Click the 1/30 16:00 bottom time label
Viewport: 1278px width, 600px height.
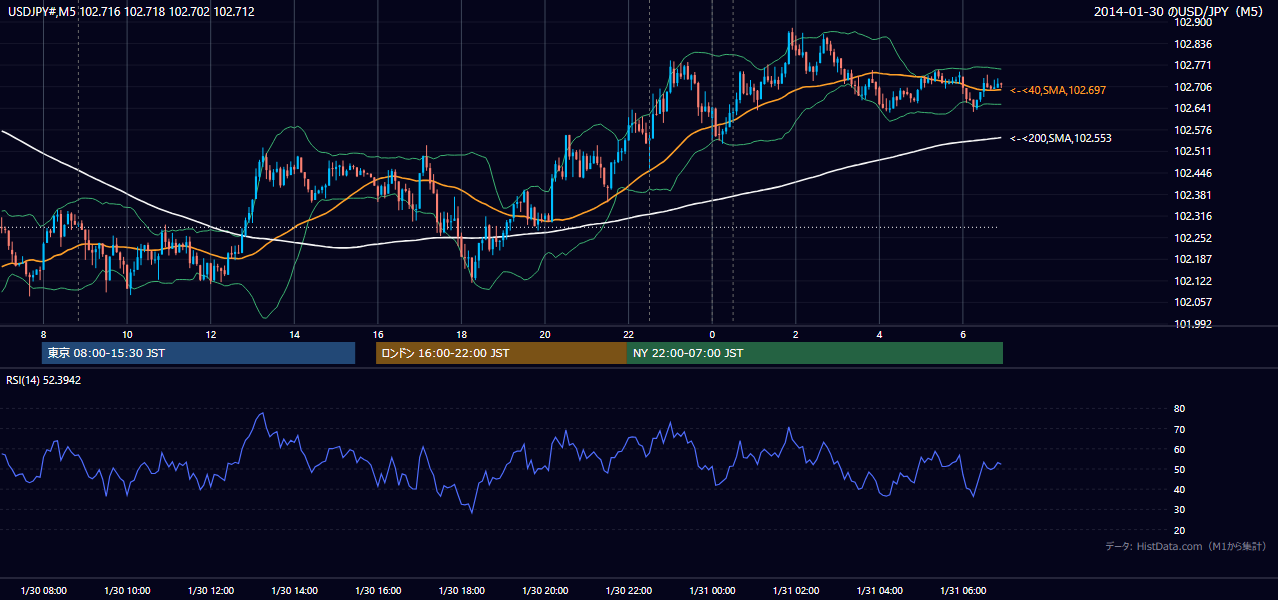378,590
